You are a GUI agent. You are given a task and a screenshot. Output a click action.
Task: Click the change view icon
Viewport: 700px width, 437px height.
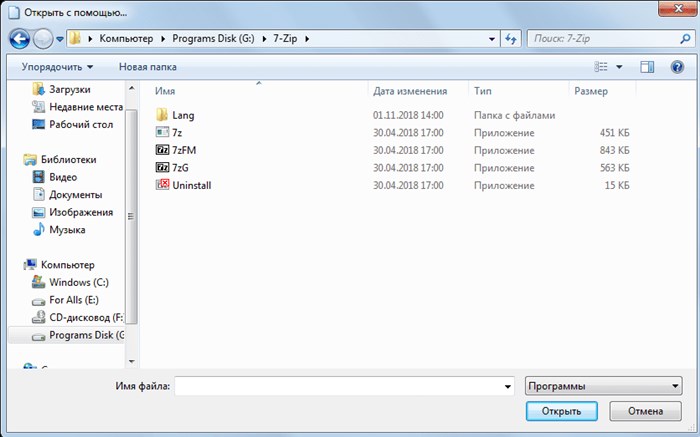pos(601,67)
